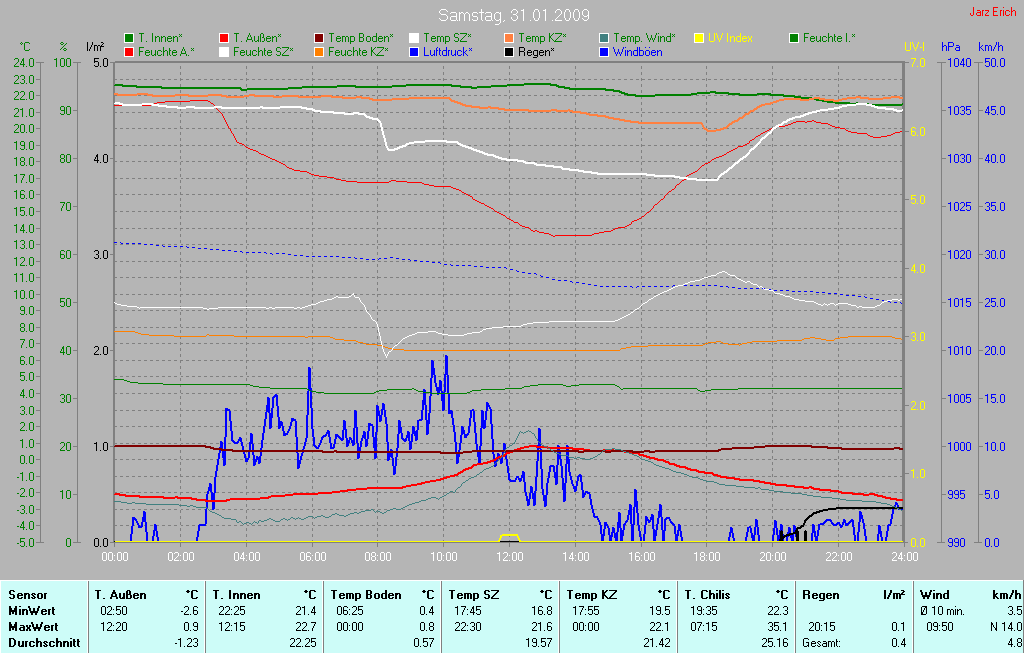The width and height of the screenshot is (1024, 653).
Task: Click the white Temp SZ legend square
Action: tap(414, 38)
